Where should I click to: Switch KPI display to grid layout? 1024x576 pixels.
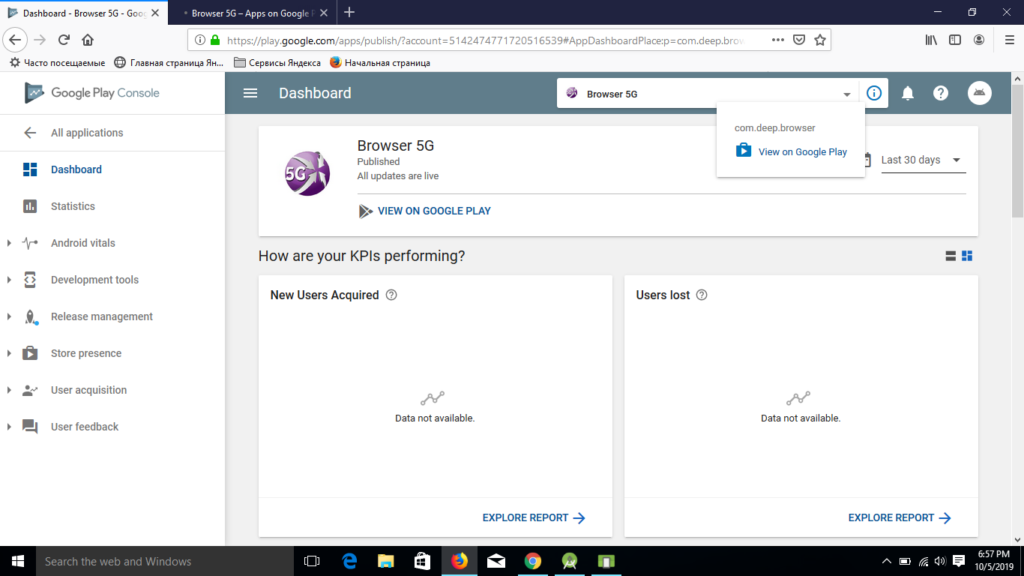pos(966,255)
